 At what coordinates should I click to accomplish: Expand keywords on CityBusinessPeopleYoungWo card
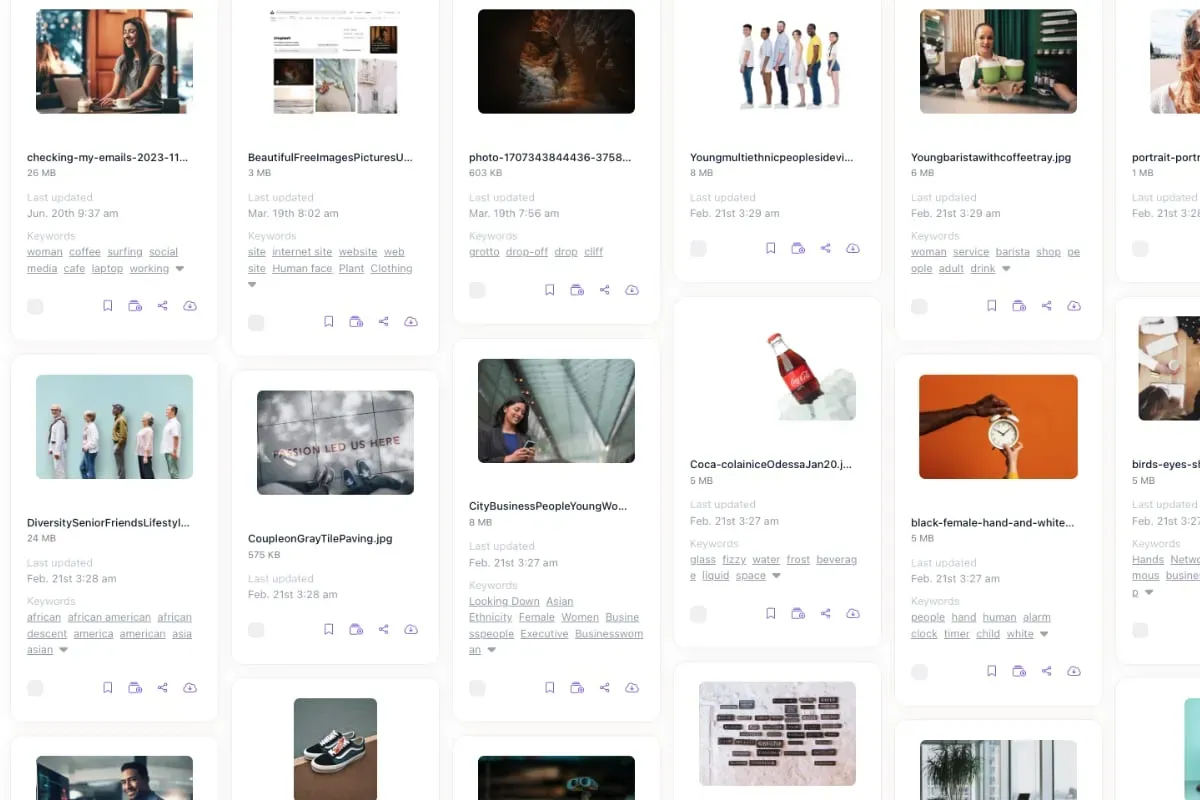[x=491, y=650]
